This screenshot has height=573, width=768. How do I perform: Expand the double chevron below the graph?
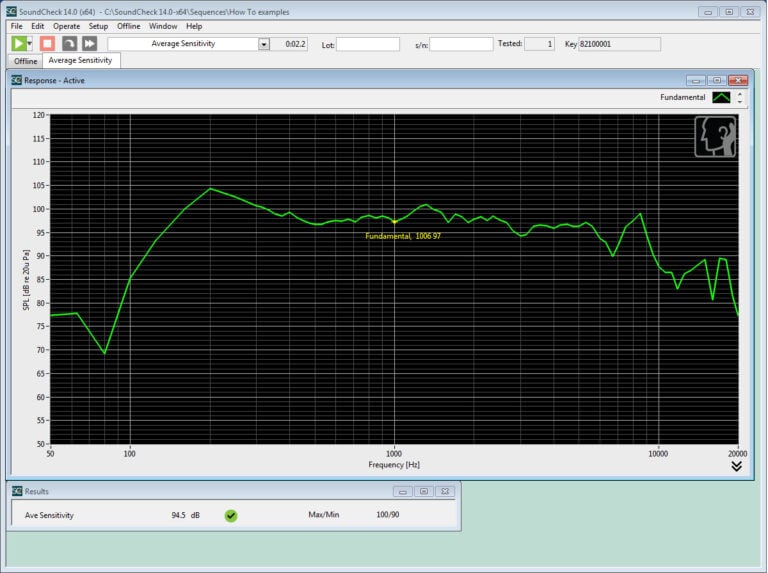737,466
